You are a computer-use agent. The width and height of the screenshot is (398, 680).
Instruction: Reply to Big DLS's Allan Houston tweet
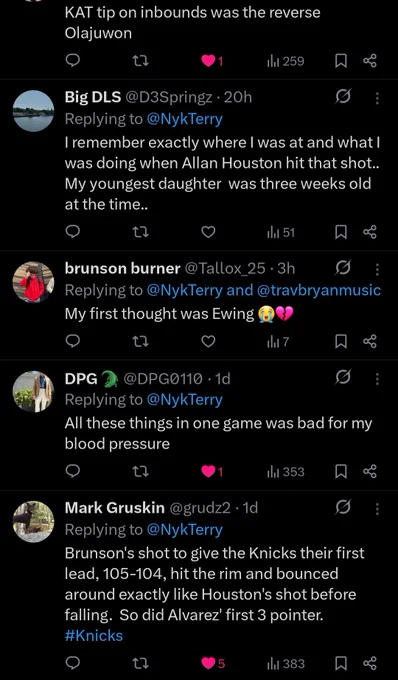point(73,233)
